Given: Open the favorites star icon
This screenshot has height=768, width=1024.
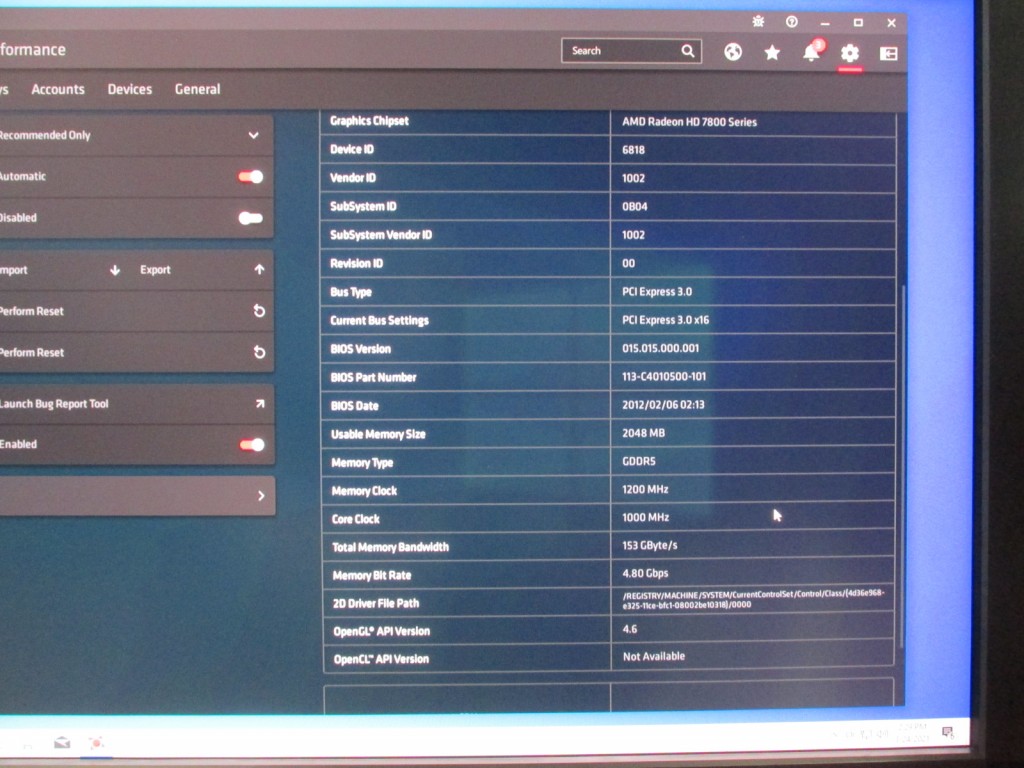Looking at the screenshot, I should pyautogui.click(x=772, y=52).
